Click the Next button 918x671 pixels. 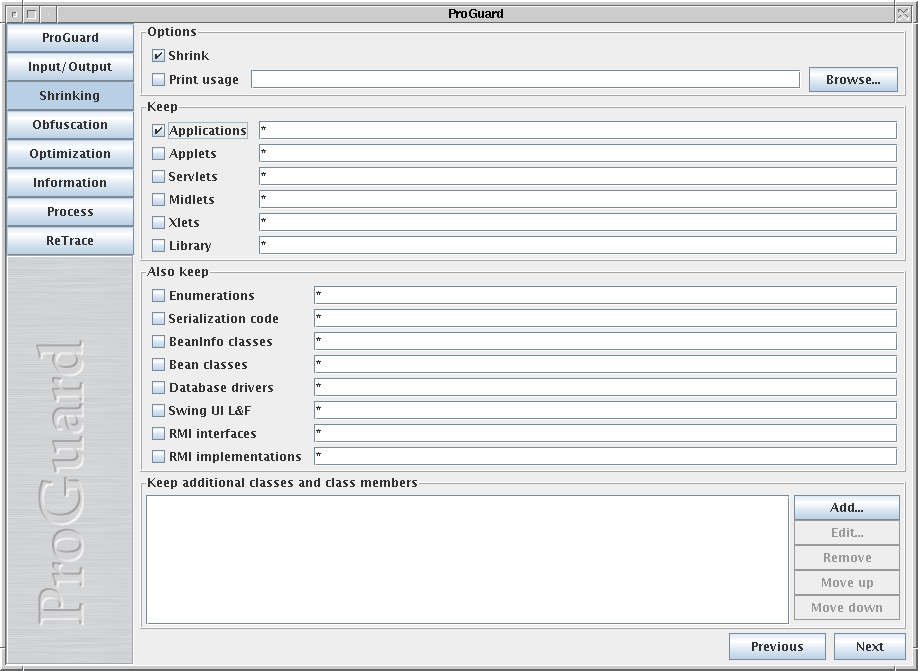[869, 647]
